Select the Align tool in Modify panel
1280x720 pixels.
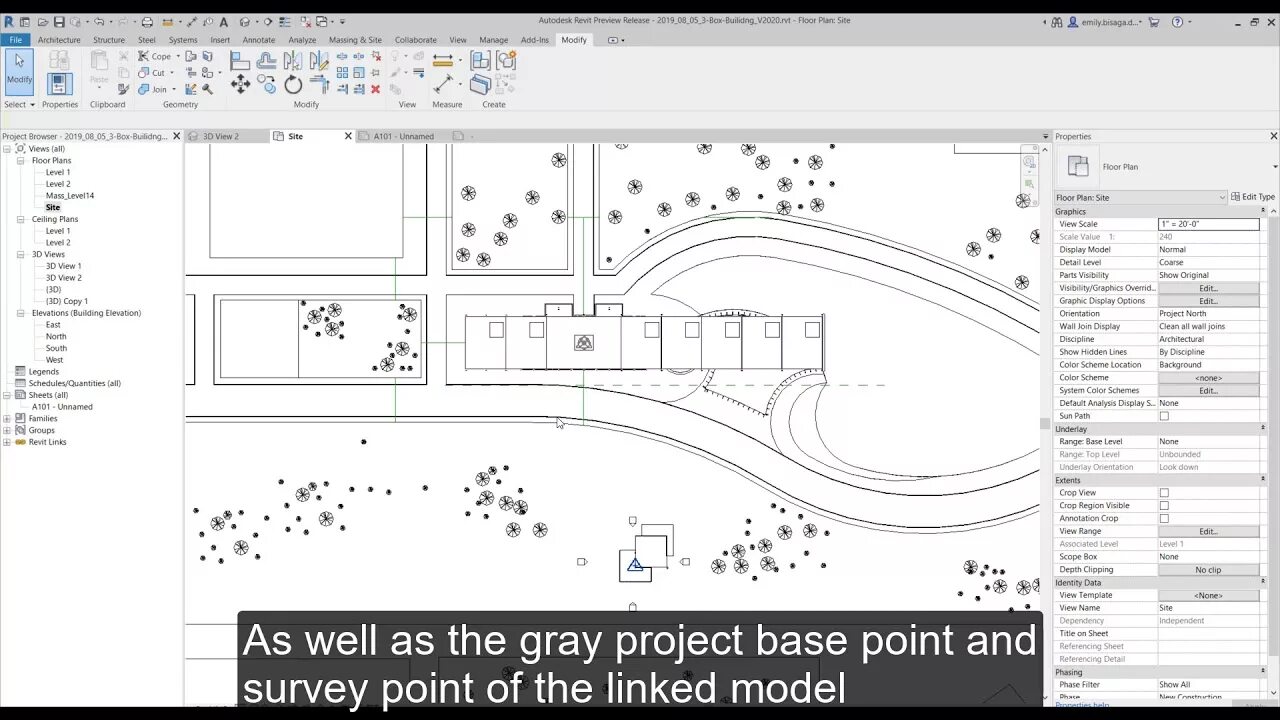pos(240,60)
